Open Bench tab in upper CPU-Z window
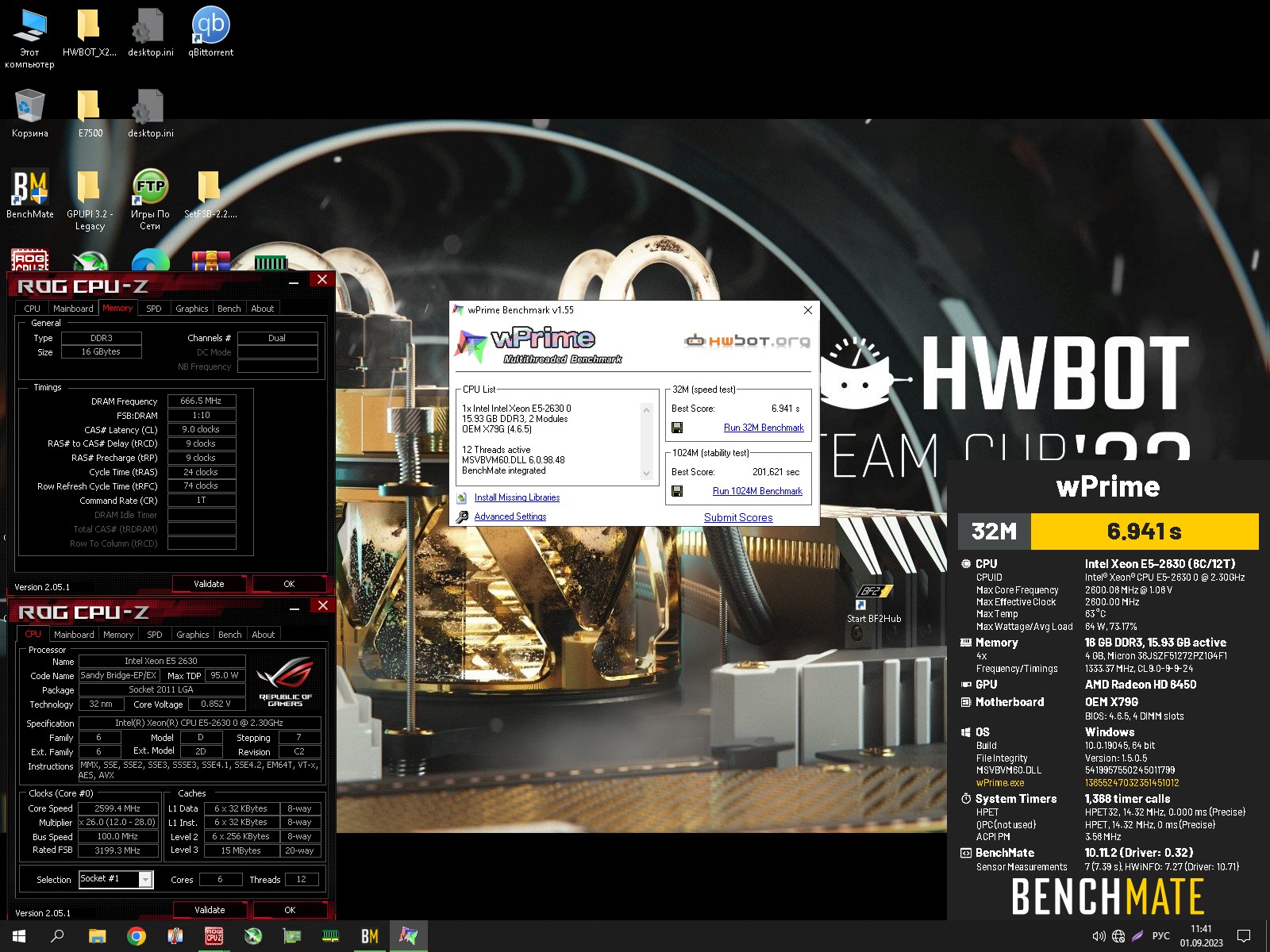Viewport: 1270px width, 952px height. point(229,309)
